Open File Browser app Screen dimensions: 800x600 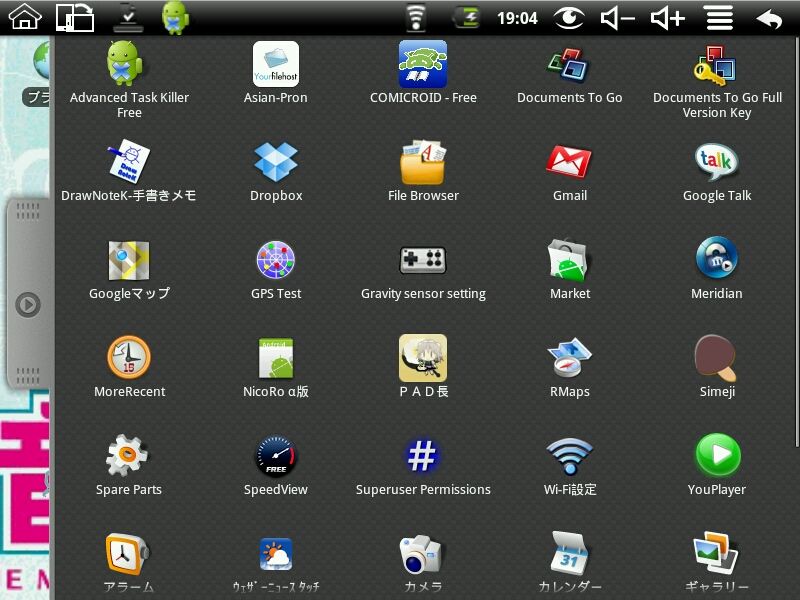[423, 170]
